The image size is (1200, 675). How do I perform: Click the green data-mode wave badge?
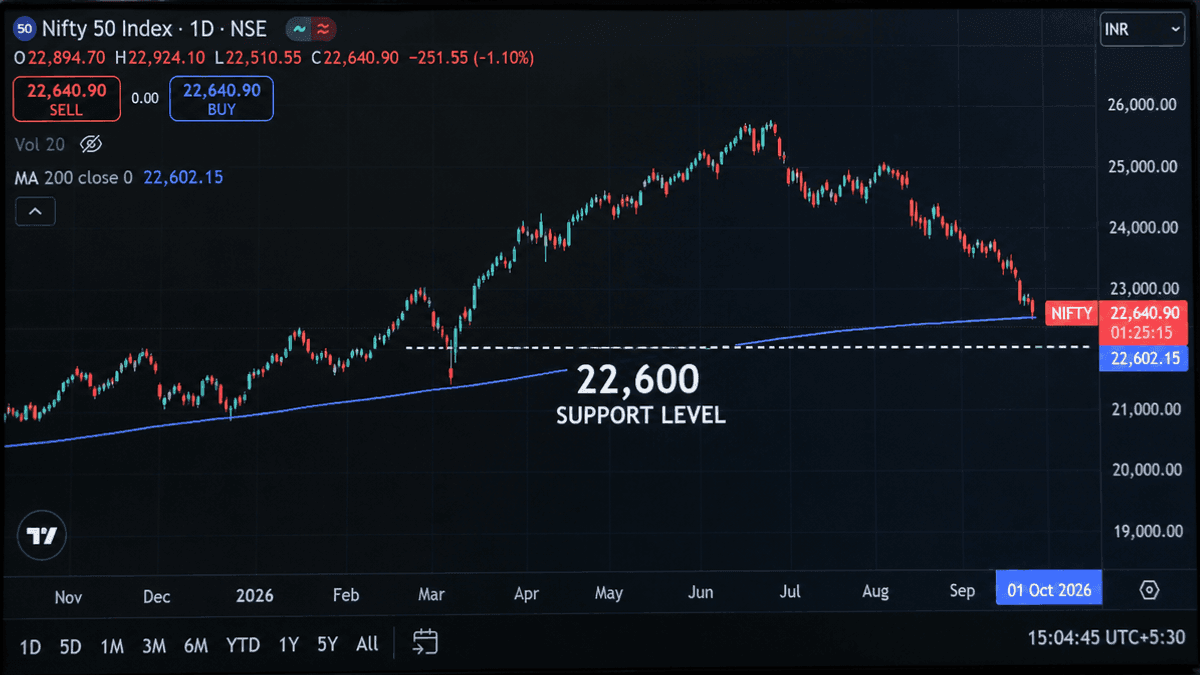click(x=299, y=29)
